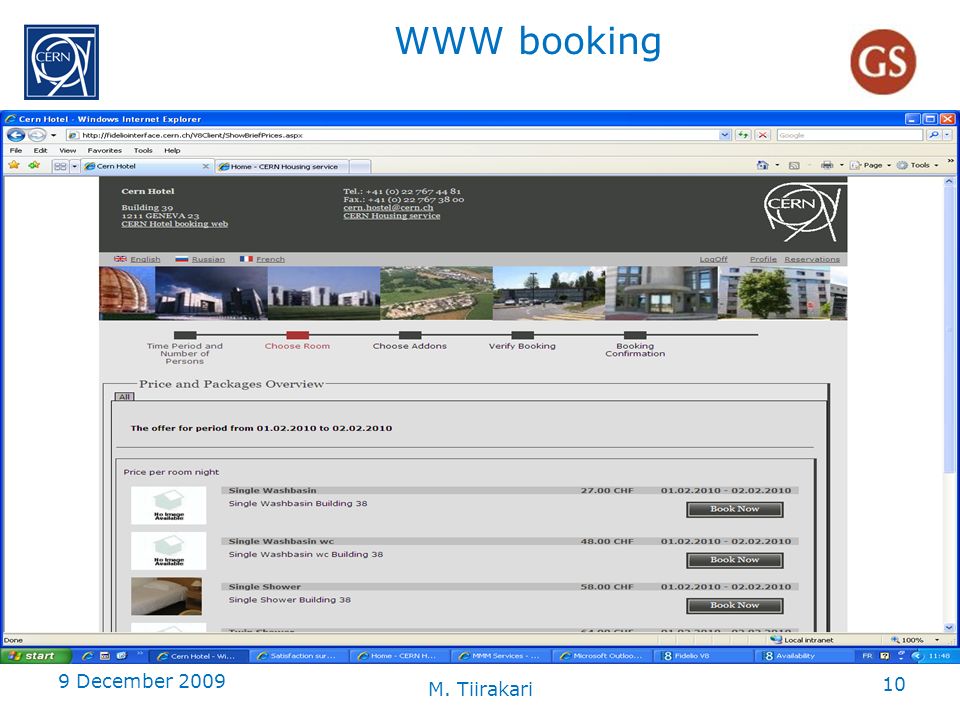Open Availability window from the taskbar
This screenshot has width=960, height=720.
click(x=803, y=656)
